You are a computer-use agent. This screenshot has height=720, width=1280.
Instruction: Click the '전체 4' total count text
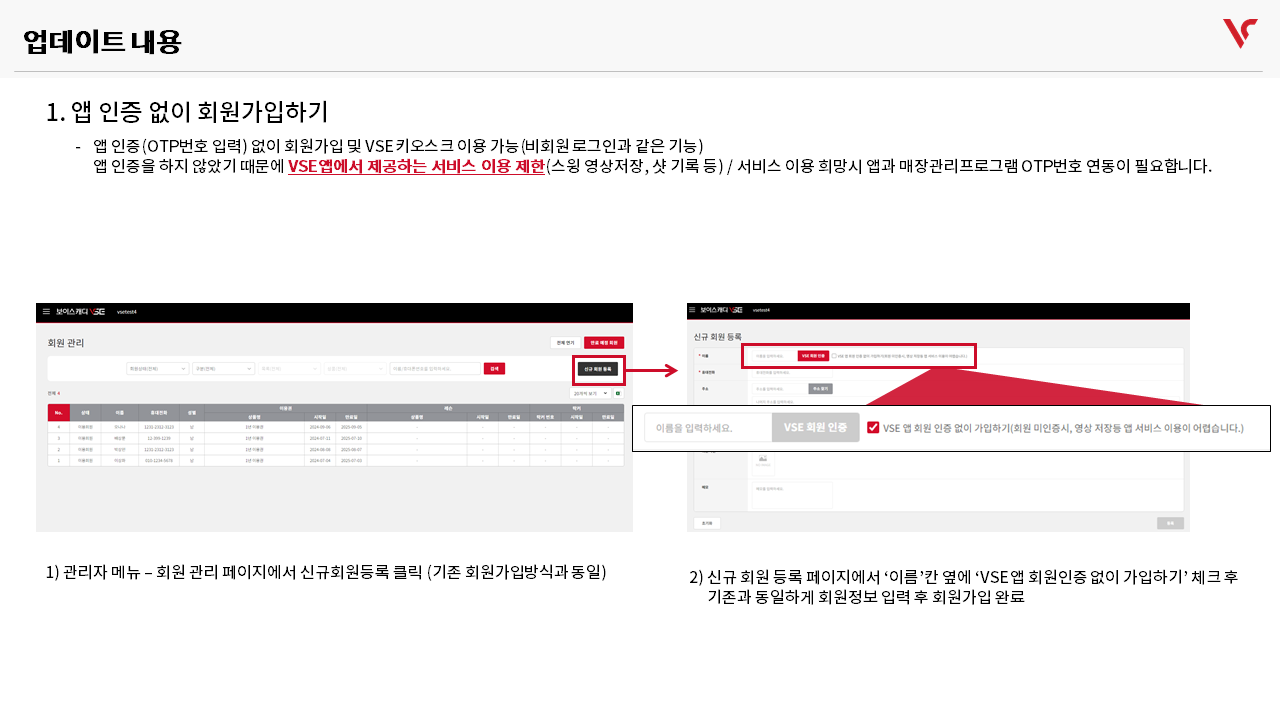pyautogui.click(x=54, y=393)
